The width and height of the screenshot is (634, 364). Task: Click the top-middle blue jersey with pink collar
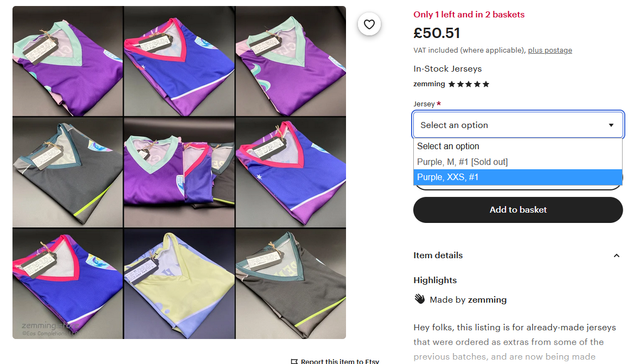(179, 61)
